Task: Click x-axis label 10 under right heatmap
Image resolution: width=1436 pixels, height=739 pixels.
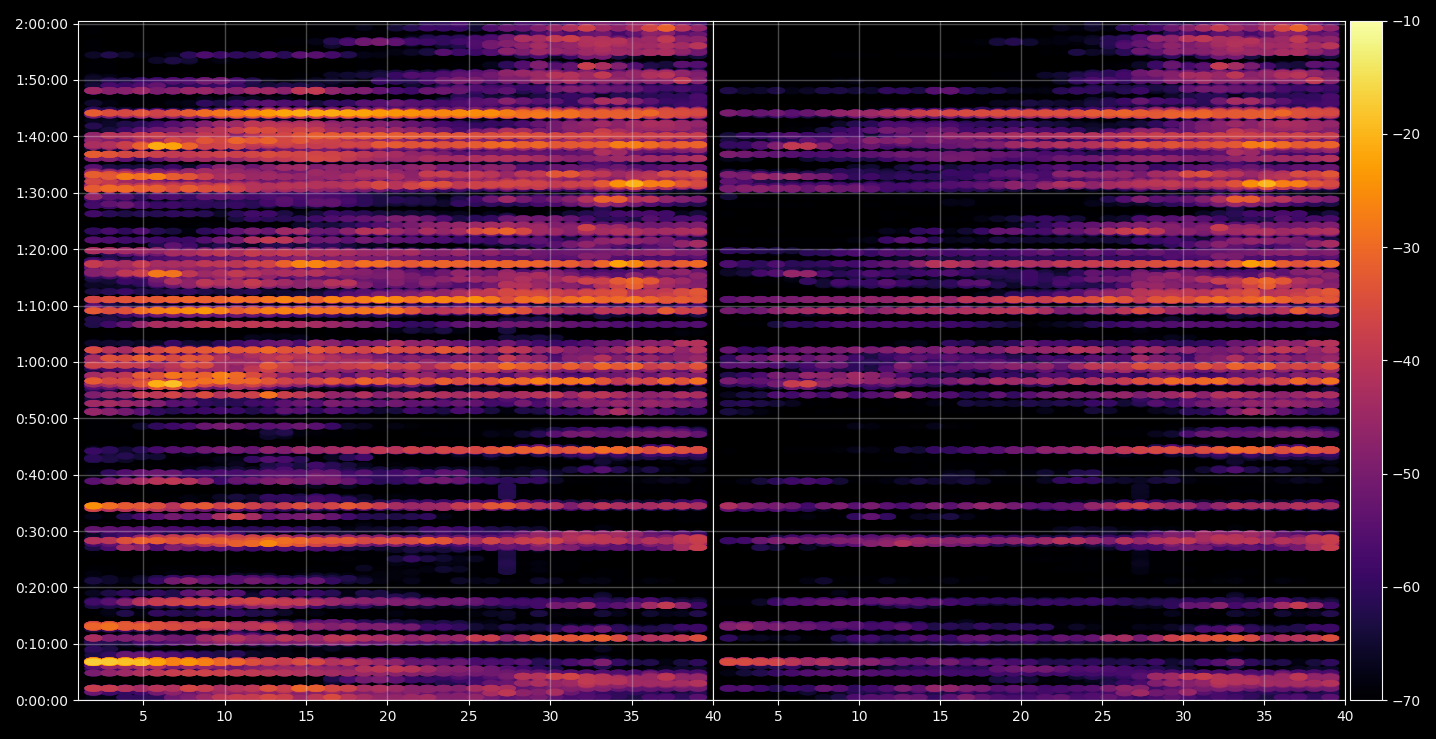Action: pyautogui.click(x=859, y=717)
